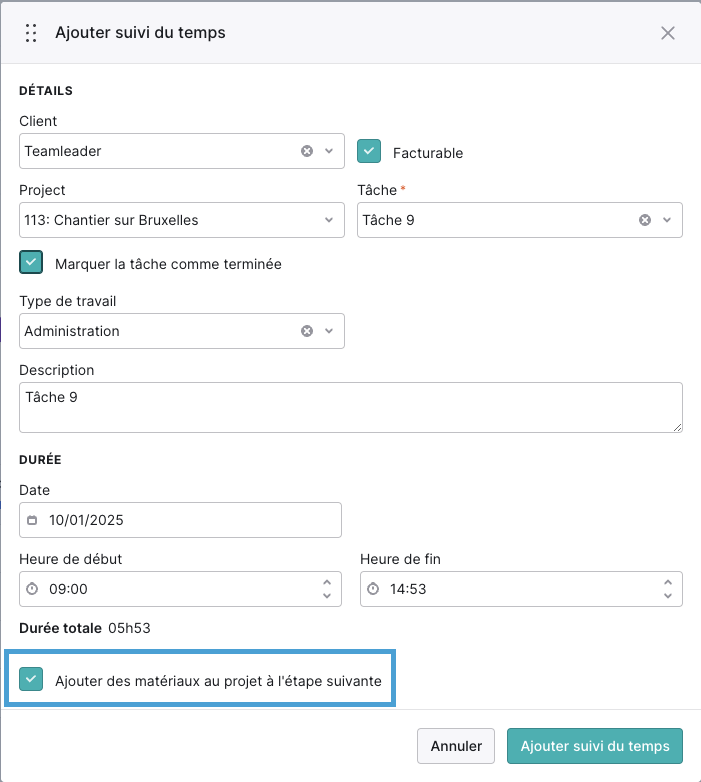Click the calendar icon in Date field

click(32, 520)
